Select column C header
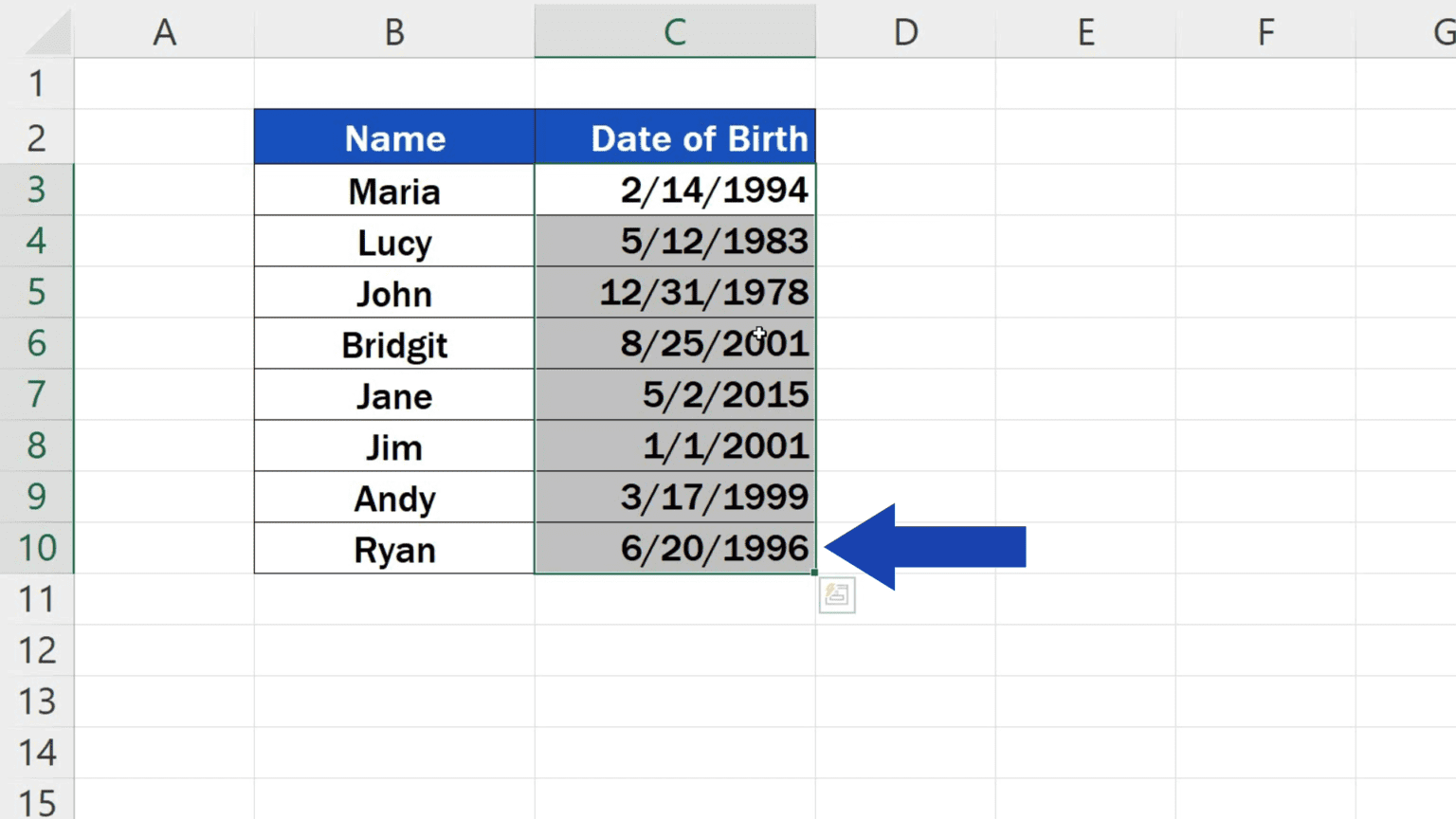 tap(674, 31)
